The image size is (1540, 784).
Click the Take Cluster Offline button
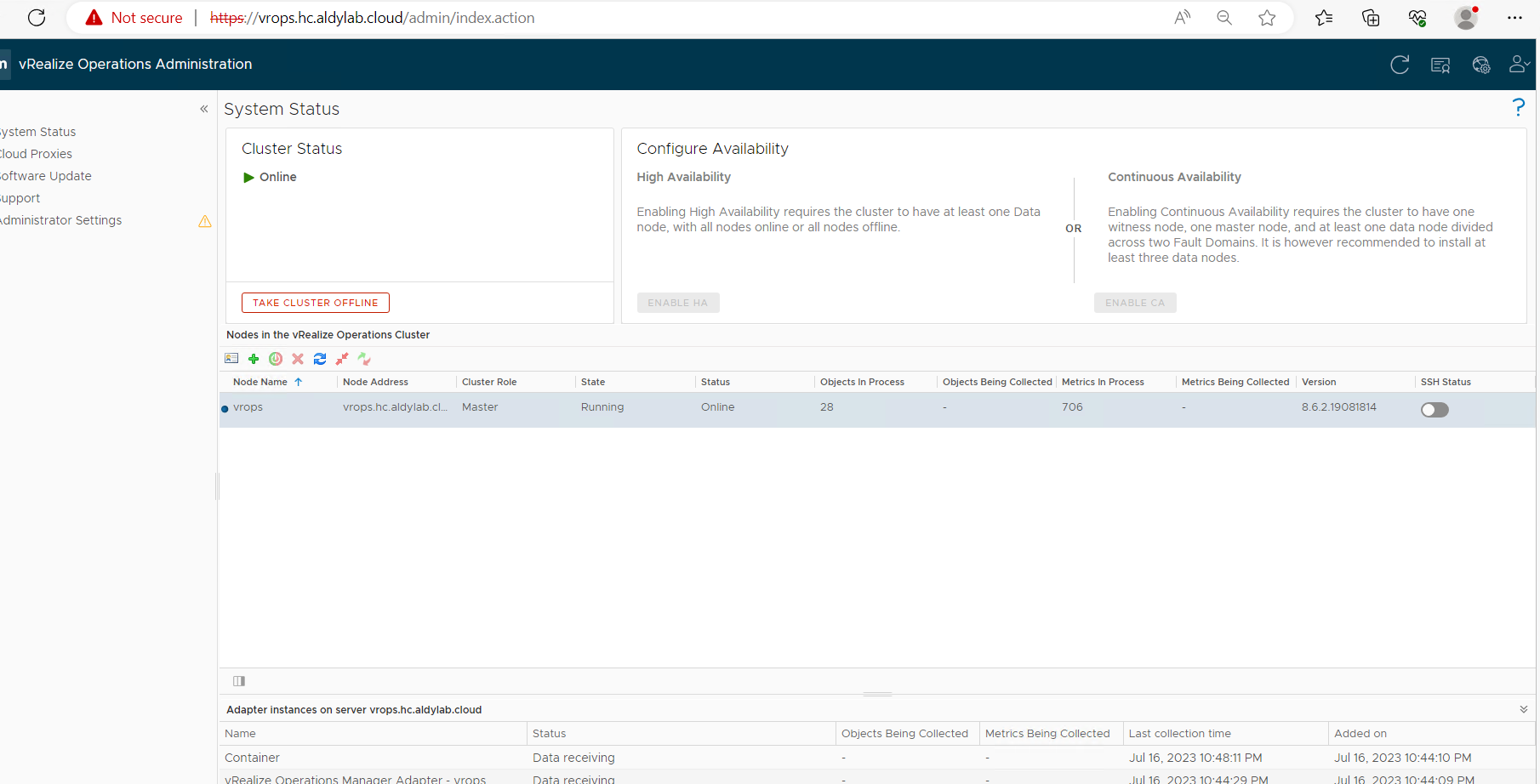point(315,303)
